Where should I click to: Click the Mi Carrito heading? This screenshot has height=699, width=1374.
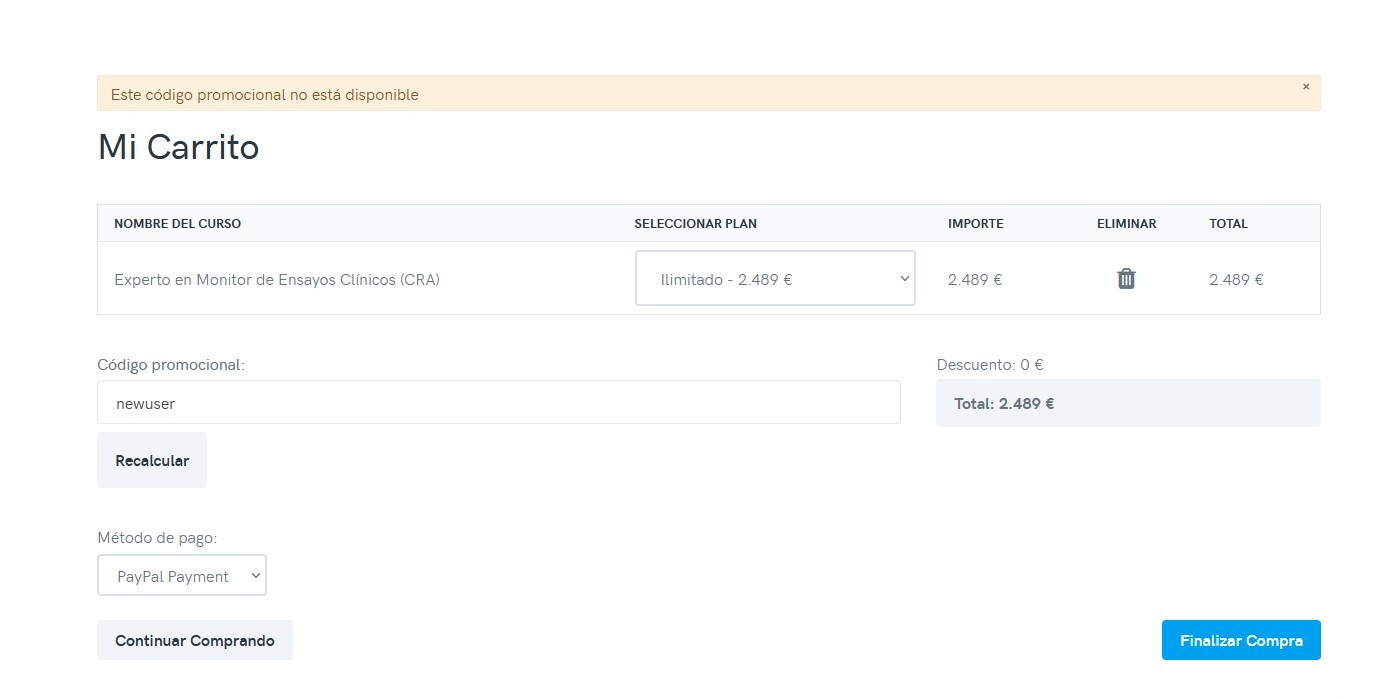click(x=178, y=147)
